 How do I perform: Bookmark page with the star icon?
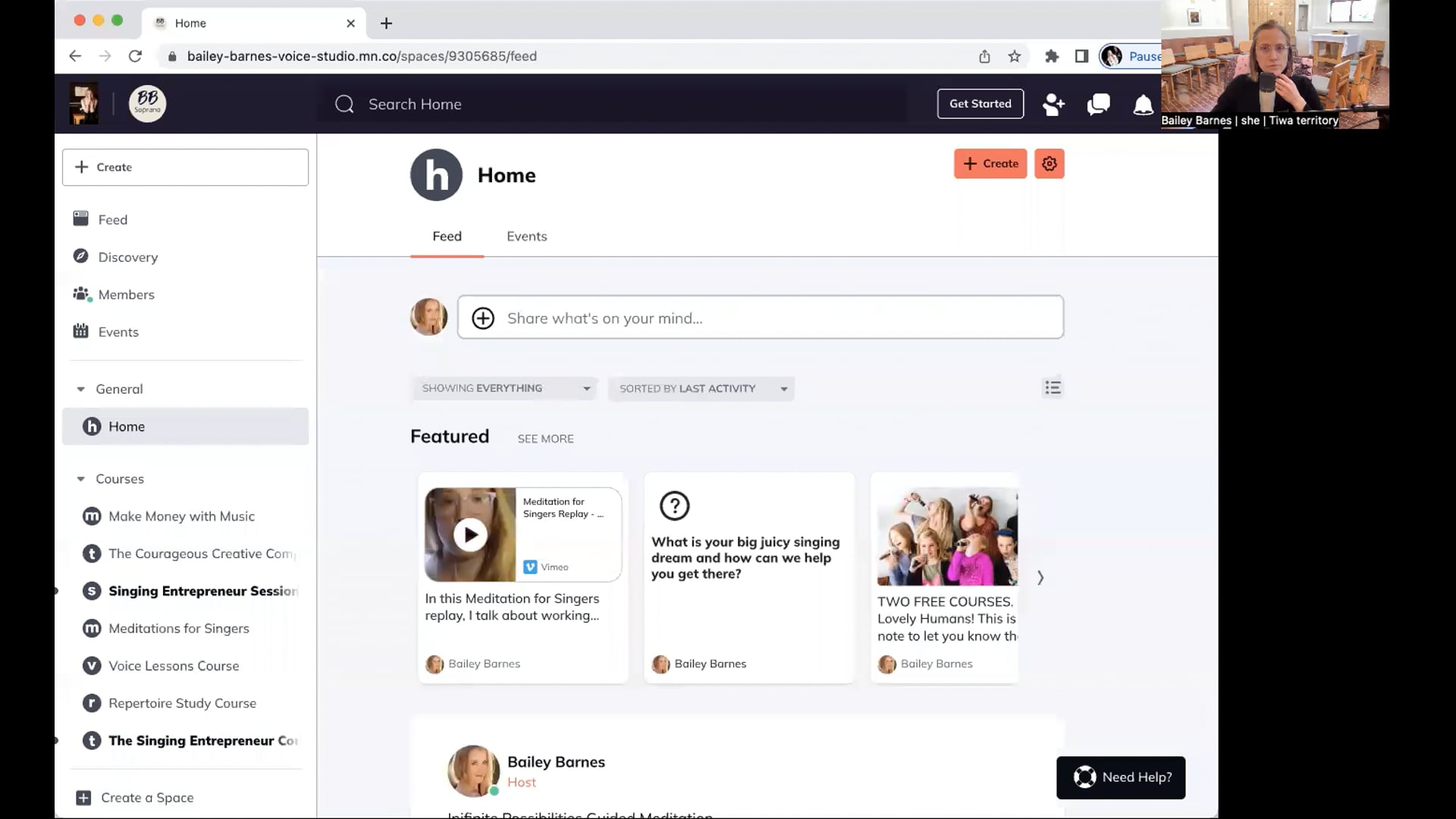click(1014, 56)
